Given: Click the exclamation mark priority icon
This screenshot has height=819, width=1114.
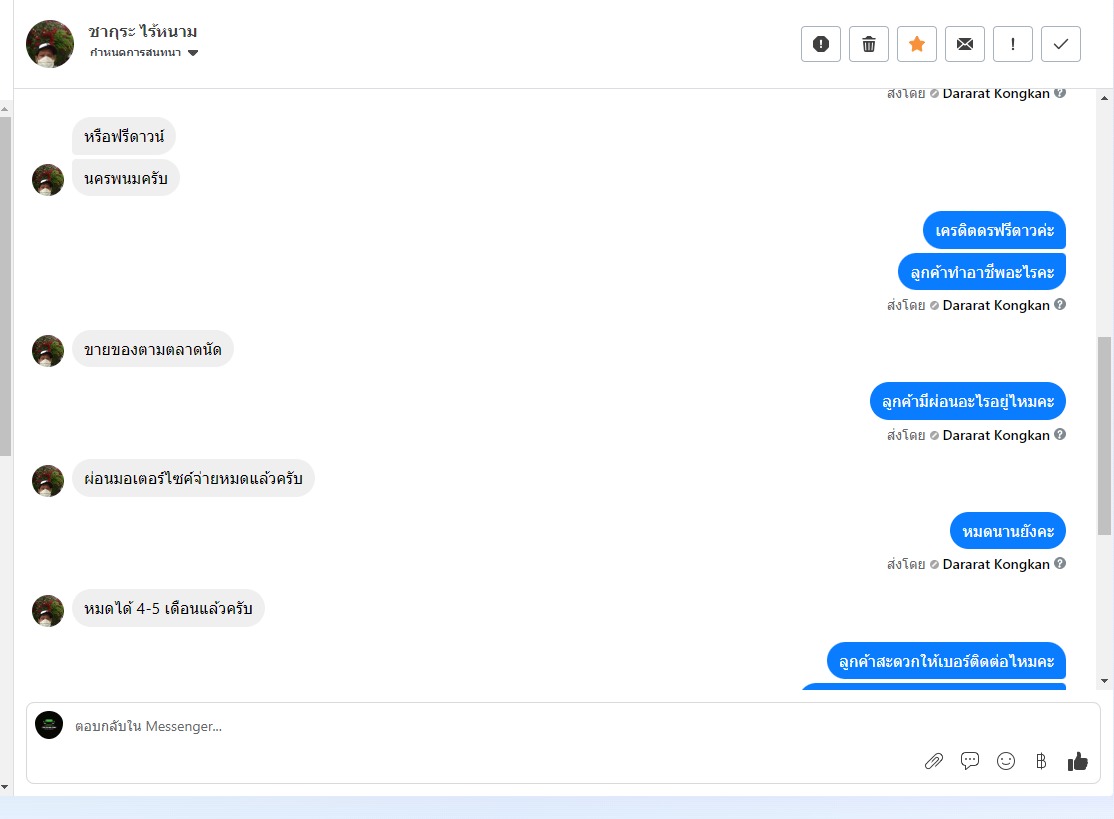Looking at the screenshot, I should [1012, 44].
